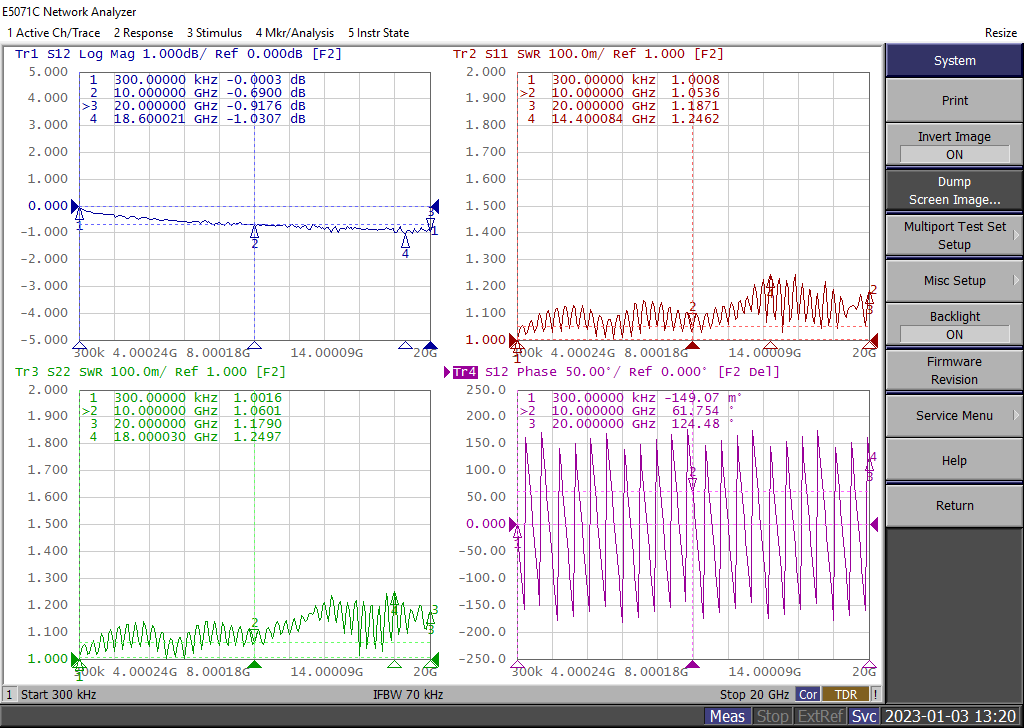Image resolution: width=1024 pixels, height=728 pixels.
Task: Open the Service Menu submenu
Action: [x=954, y=416]
